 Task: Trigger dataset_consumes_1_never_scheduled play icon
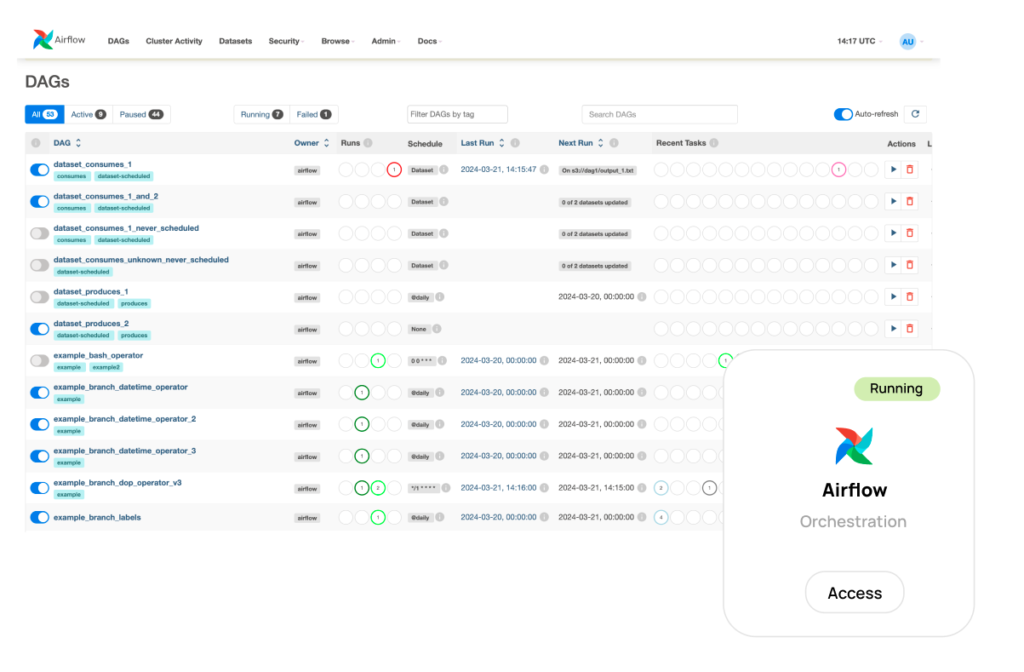click(x=893, y=233)
